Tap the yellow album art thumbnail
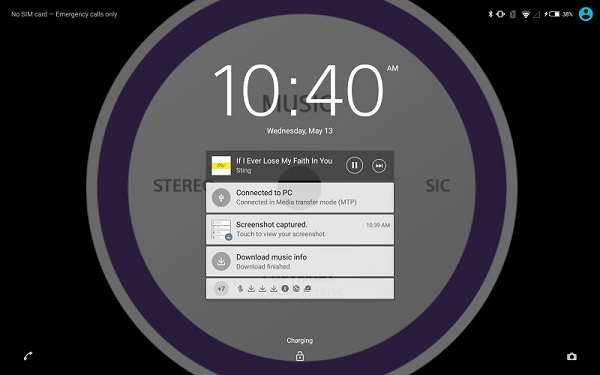The image size is (600, 375). tap(221, 165)
